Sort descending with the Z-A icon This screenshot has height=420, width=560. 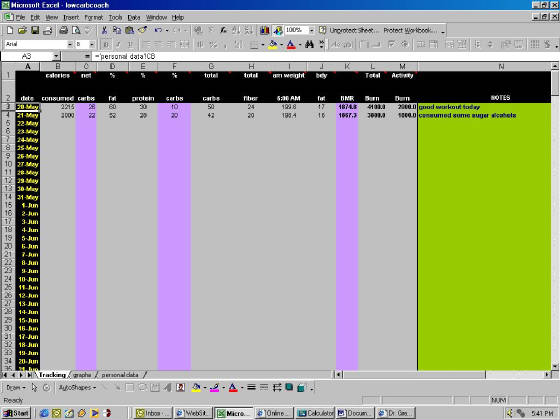click(x=249, y=31)
